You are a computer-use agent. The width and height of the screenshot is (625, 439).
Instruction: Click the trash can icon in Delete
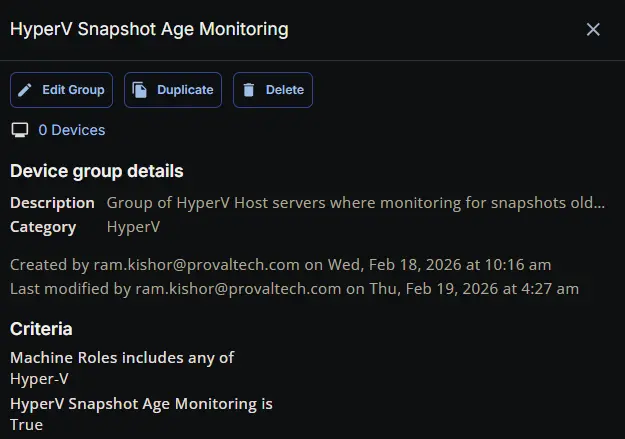pos(249,90)
